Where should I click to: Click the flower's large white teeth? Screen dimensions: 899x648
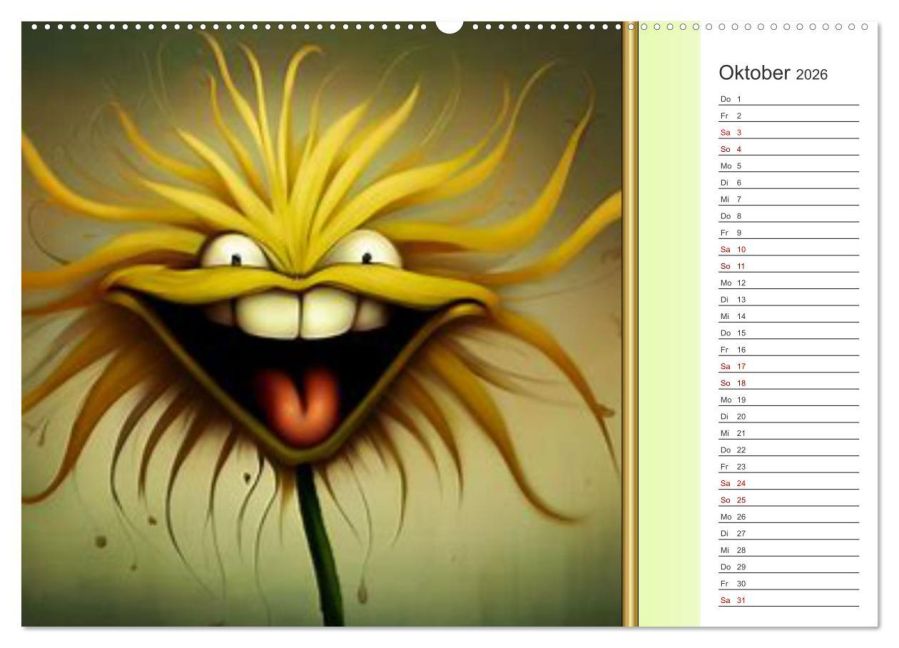pos(300,313)
